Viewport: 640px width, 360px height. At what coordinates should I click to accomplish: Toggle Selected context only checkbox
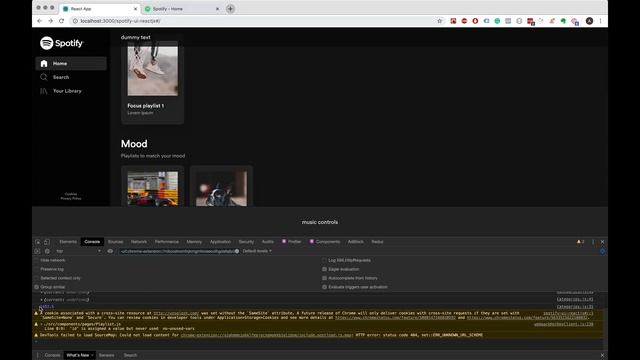[37, 278]
